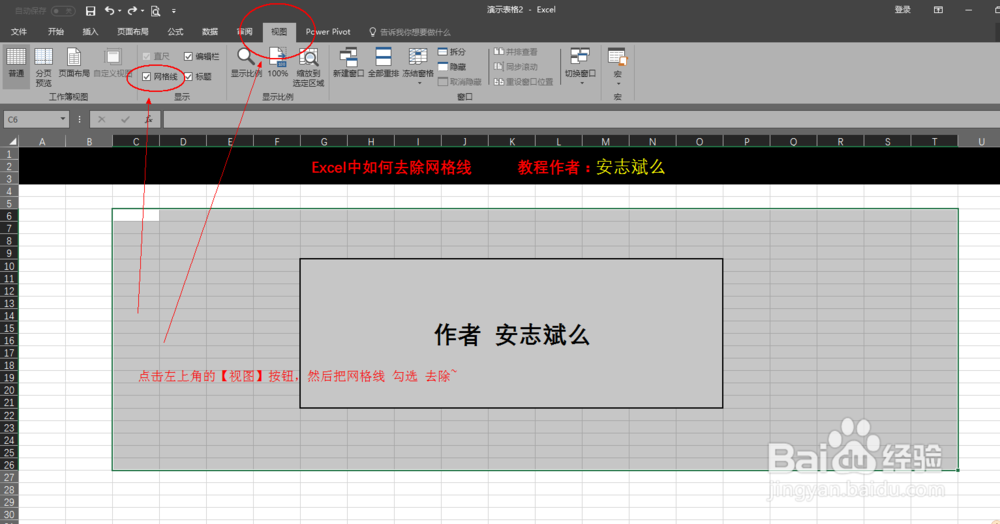Expand the 冻结窗格 freeze panes dropdown

pos(418,84)
